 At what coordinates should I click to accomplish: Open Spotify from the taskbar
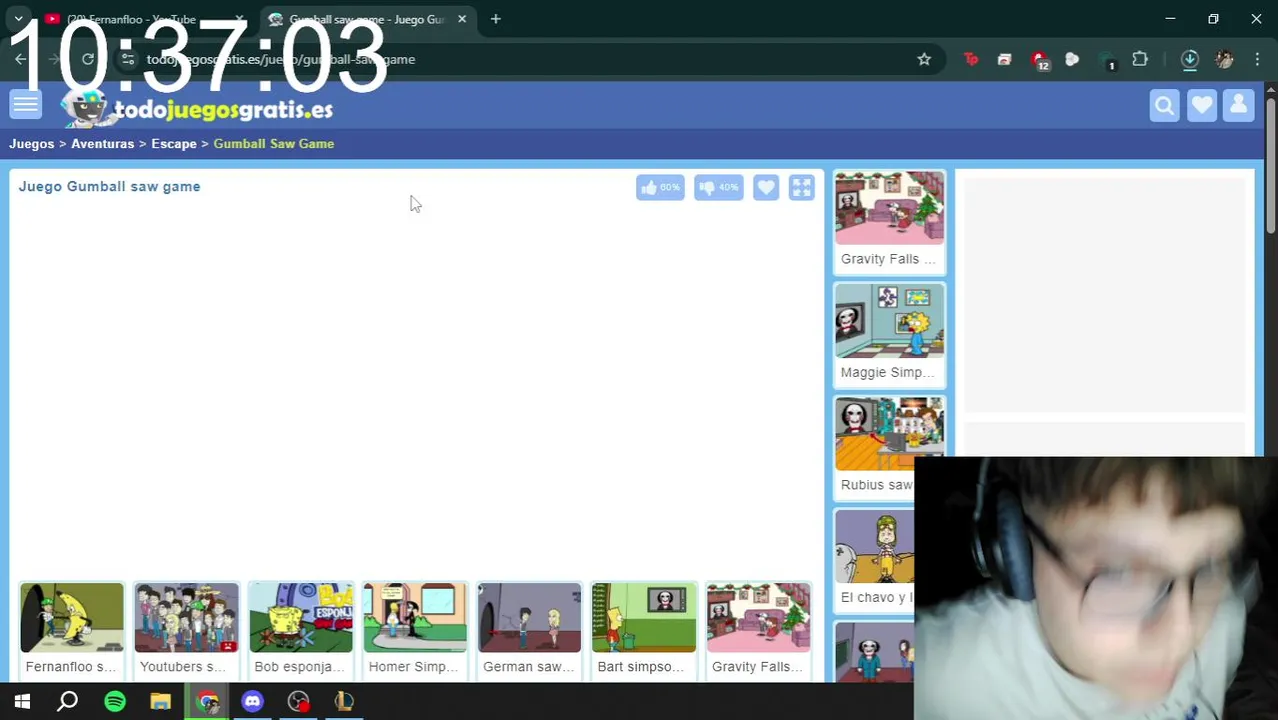[x=115, y=701]
